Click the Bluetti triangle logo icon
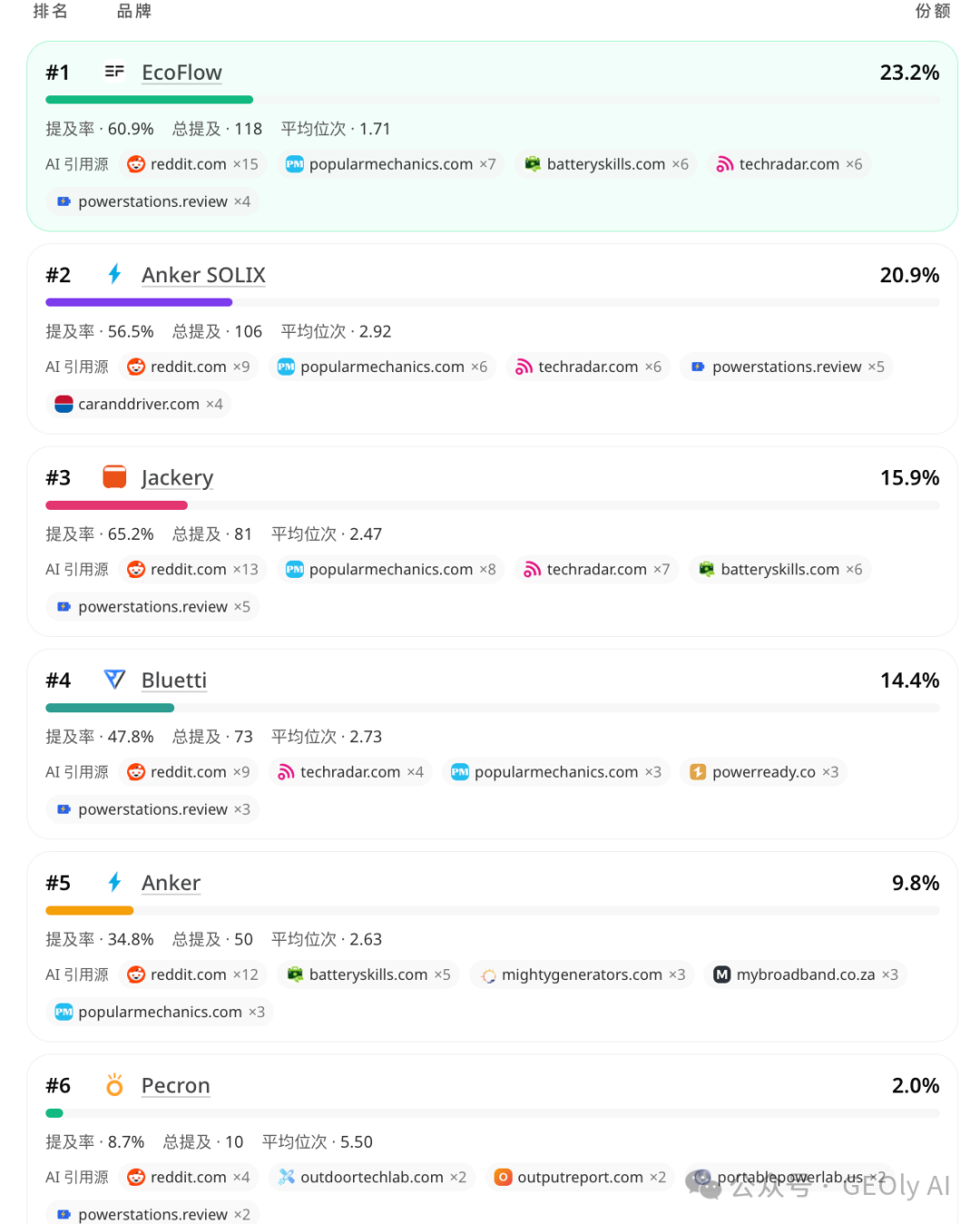The width and height of the screenshot is (980, 1224). coord(114,679)
